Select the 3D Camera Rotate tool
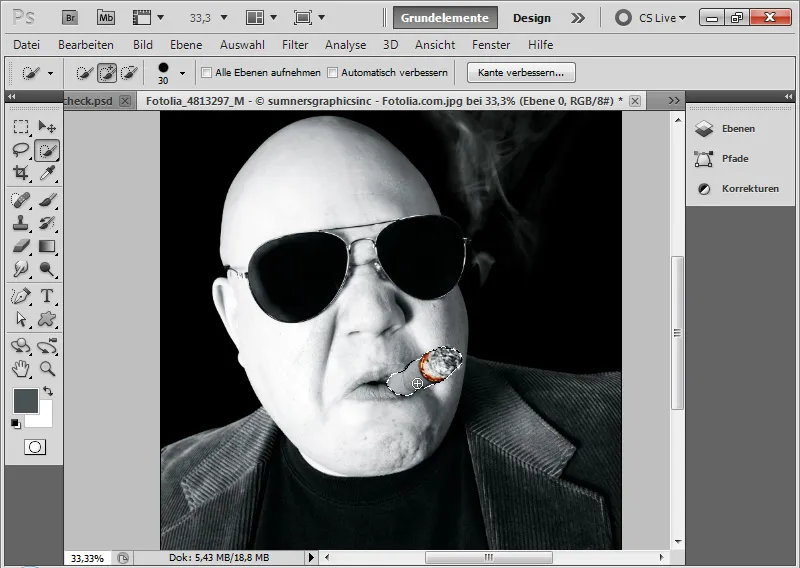This screenshot has height=568, width=800. pyautogui.click(x=47, y=345)
